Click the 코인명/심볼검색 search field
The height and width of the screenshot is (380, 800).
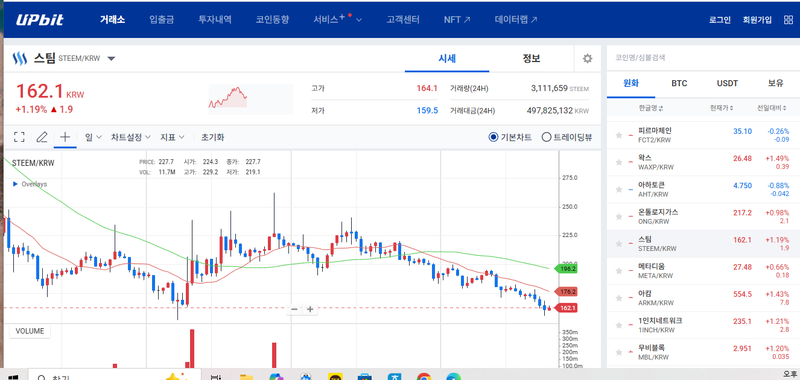[702, 58]
